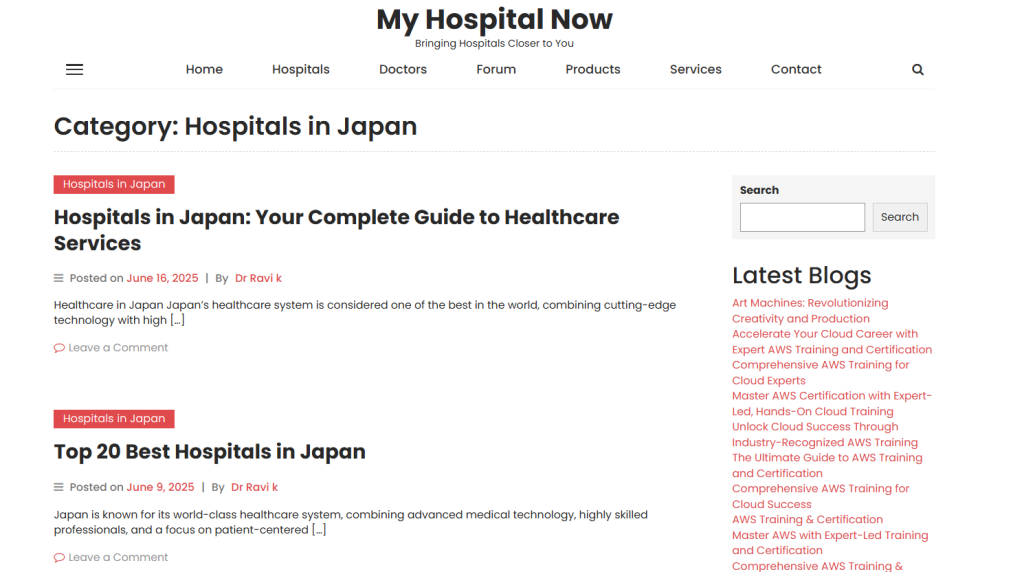Open the Contact page
1024x572 pixels.
click(796, 69)
